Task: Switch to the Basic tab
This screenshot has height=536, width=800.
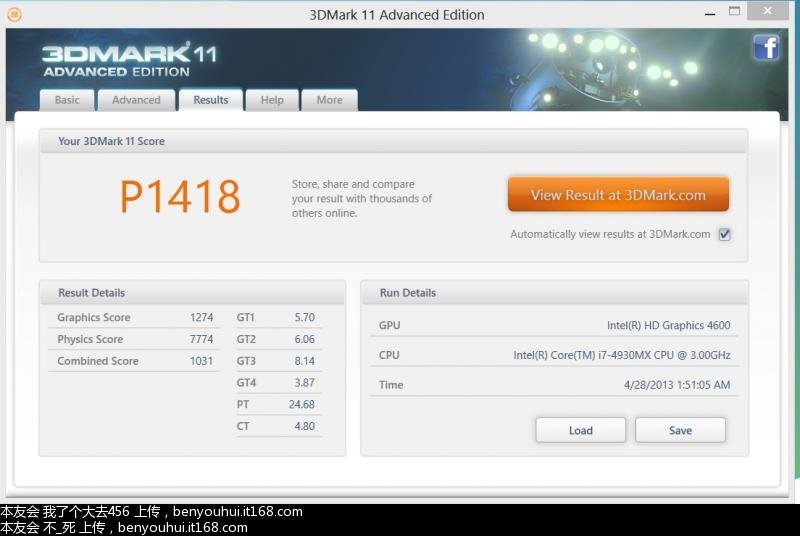Action: [67, 100]
